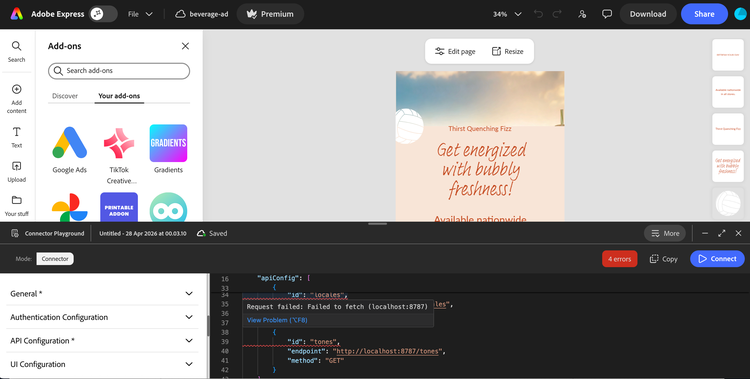Image resolution: width=750 pixels, height=379 pixels.
Task: Expand the UI Configuration section
Action: pyautogui.click(x=102, y=364)
